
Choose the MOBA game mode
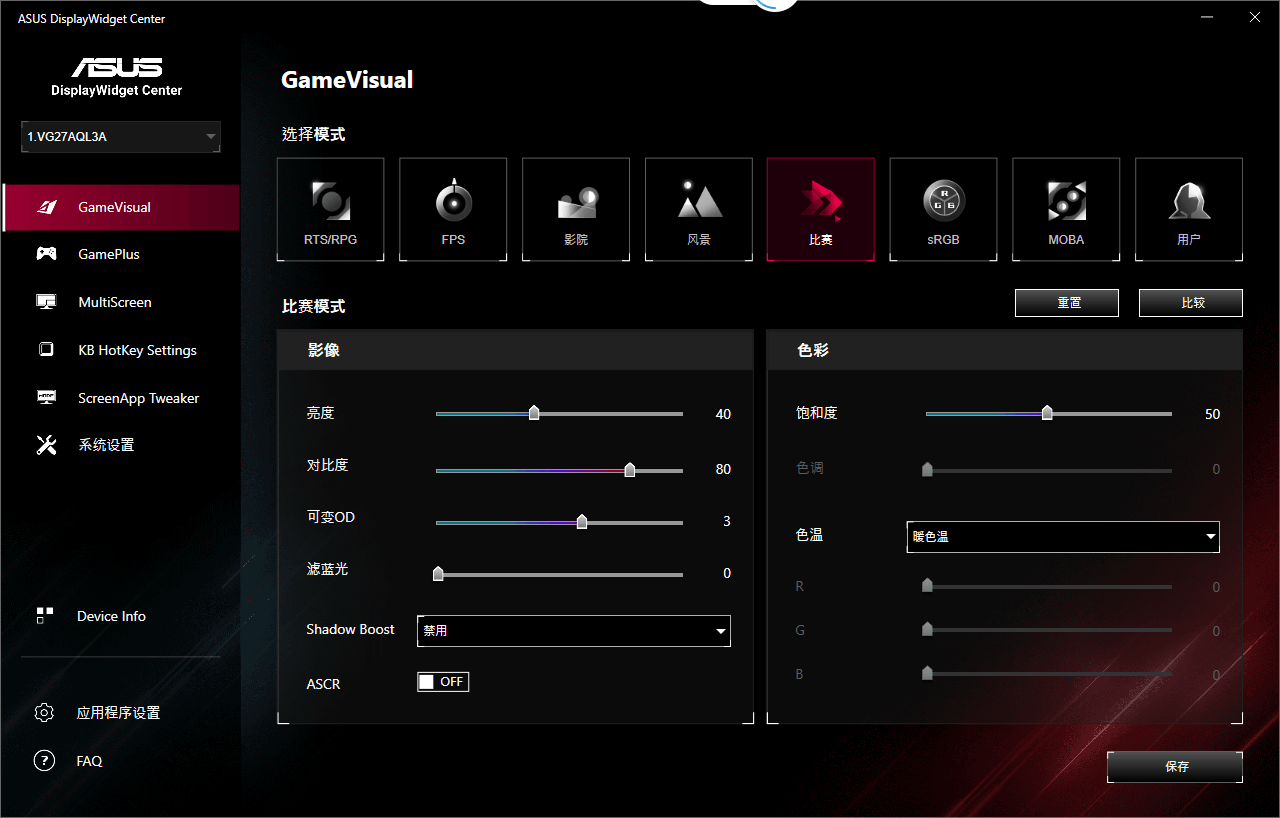pos(1066,209)
